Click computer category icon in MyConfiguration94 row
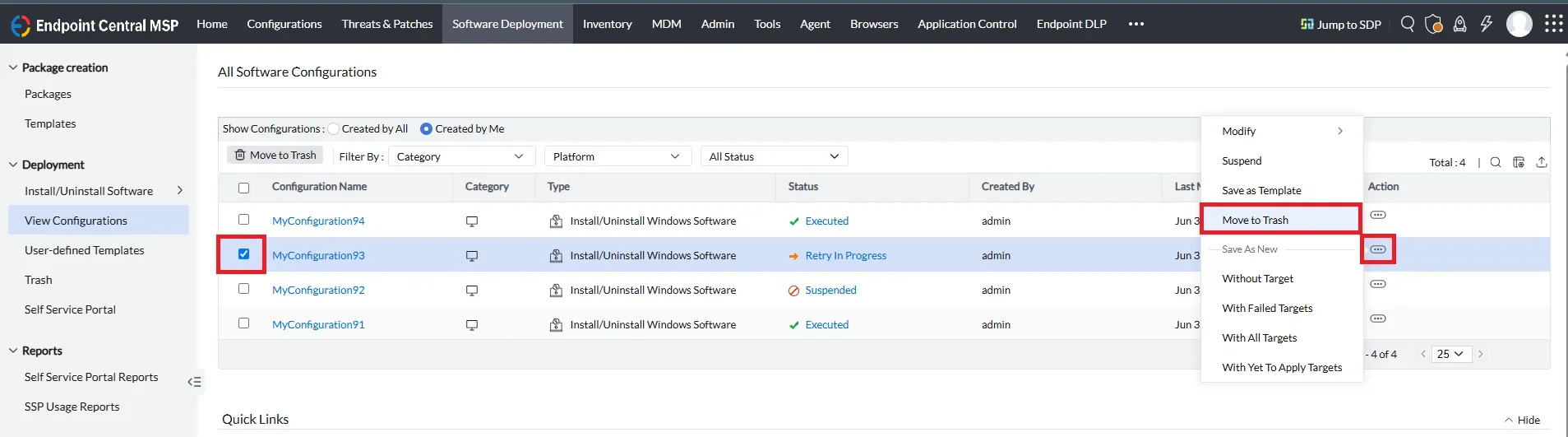The image size is (1568, 437). [472, 221]
